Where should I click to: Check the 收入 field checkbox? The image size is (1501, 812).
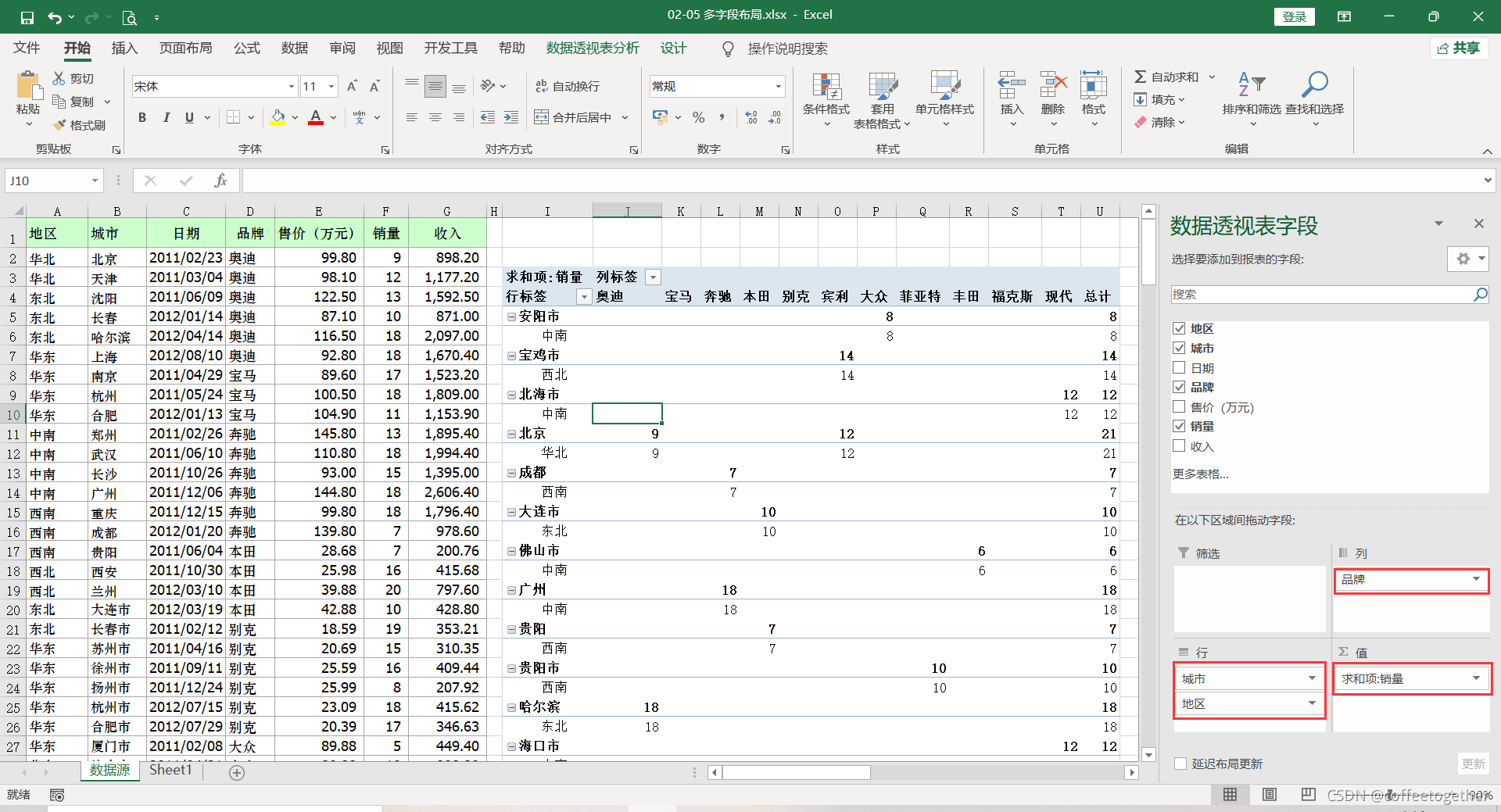click(x=1179, y=445)
